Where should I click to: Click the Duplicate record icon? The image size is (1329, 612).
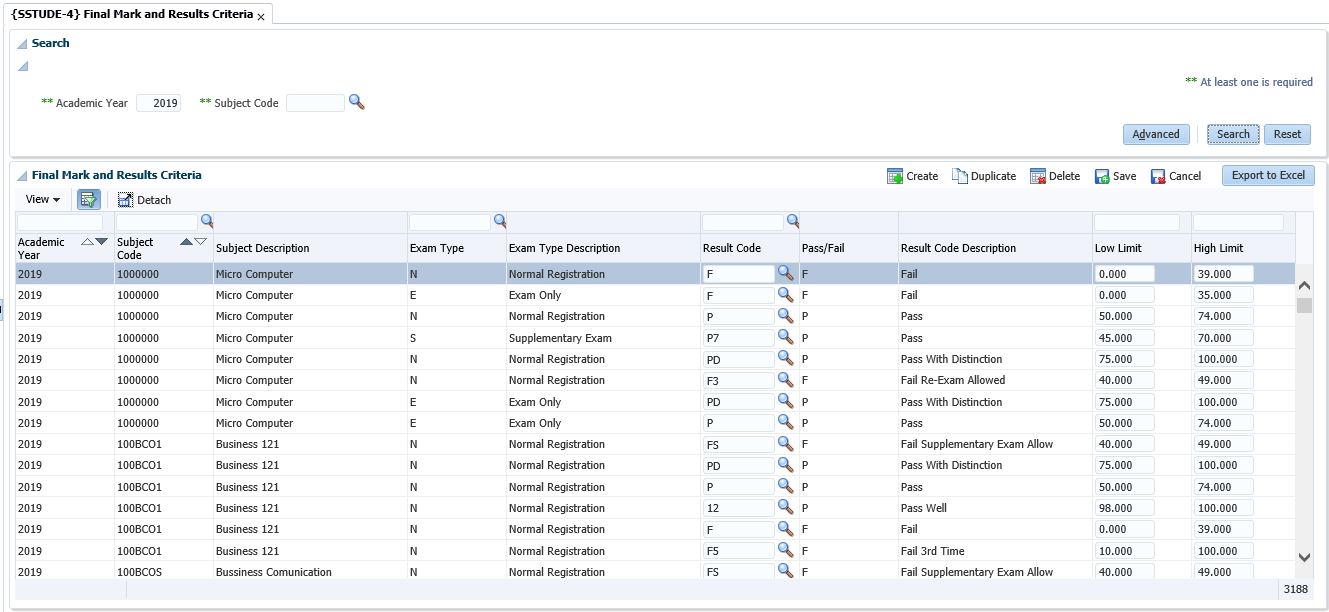click(x=960, y=176)
